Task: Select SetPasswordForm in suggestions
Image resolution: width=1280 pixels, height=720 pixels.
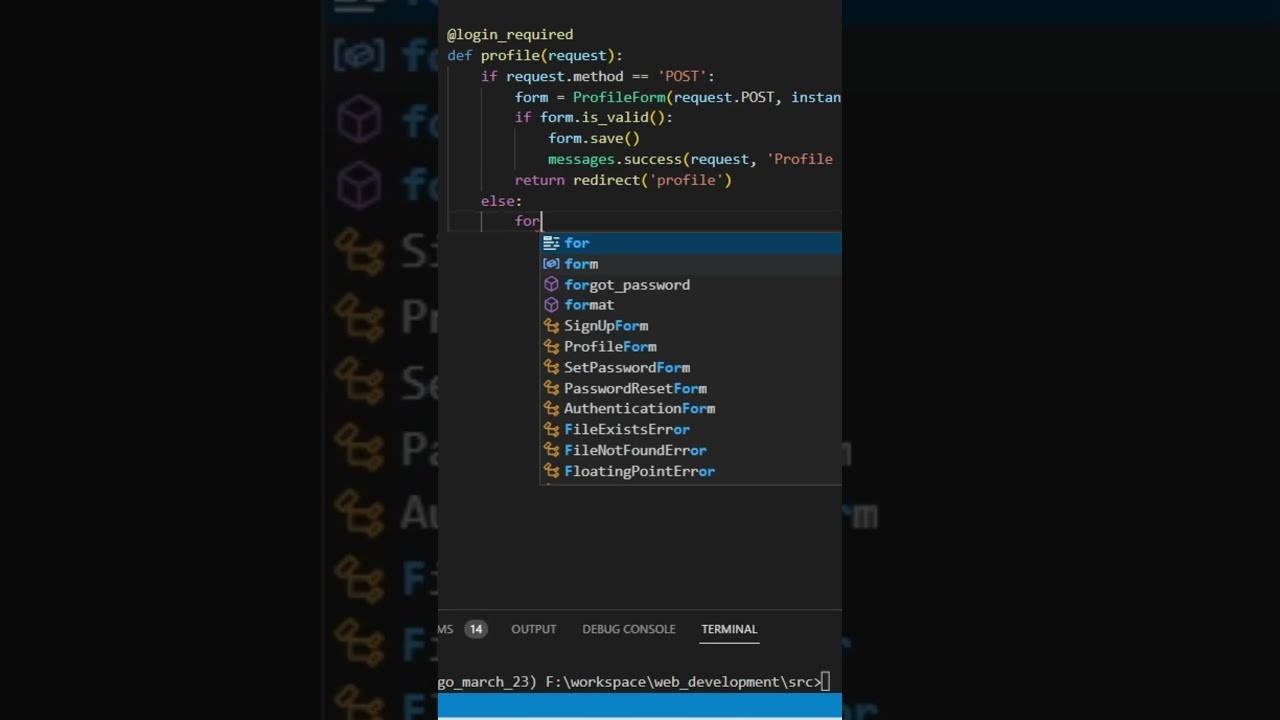Action: tap(691, 368)
